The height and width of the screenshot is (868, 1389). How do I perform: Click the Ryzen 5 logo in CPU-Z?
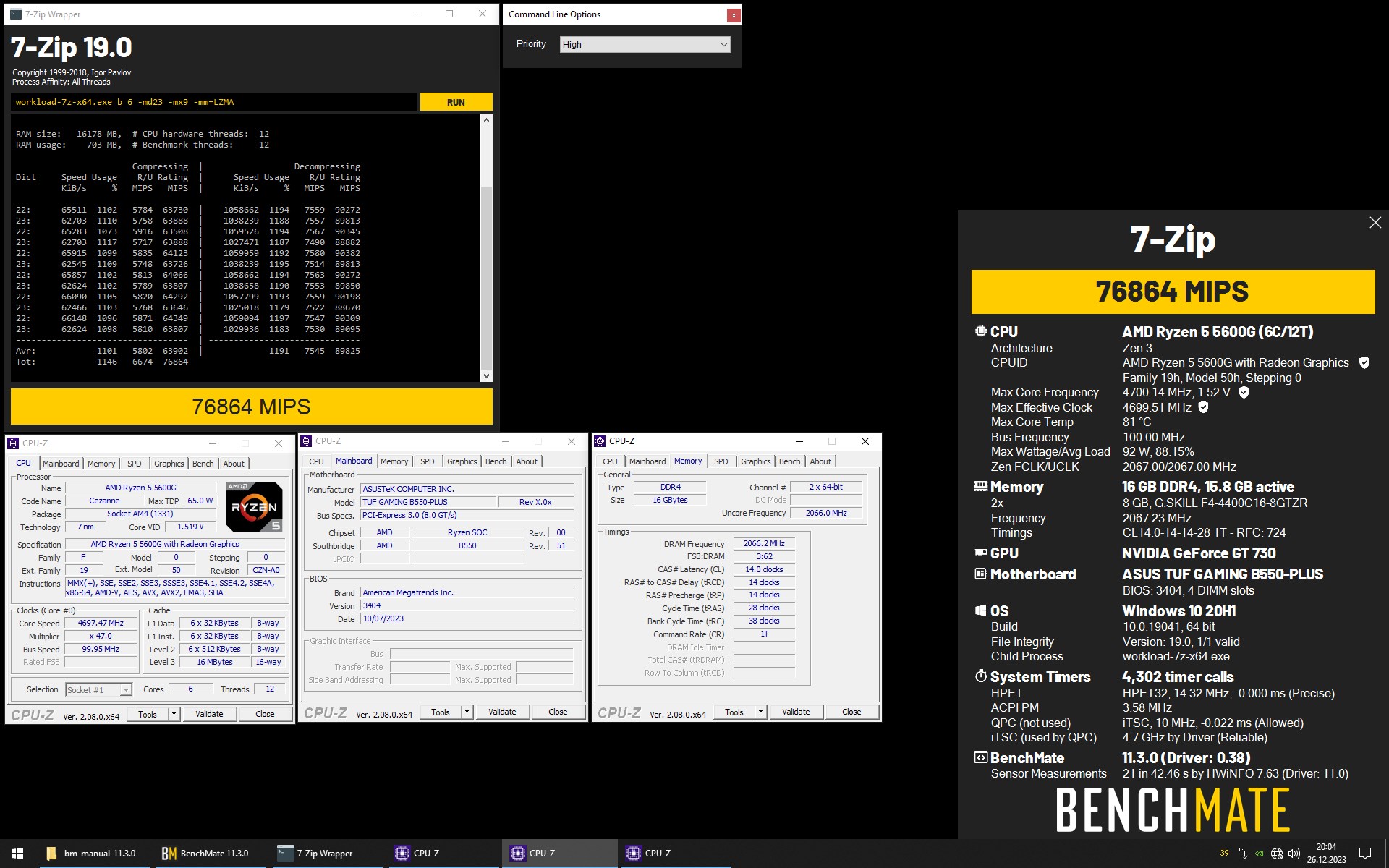pyautogui.click(x=254, y=506)
